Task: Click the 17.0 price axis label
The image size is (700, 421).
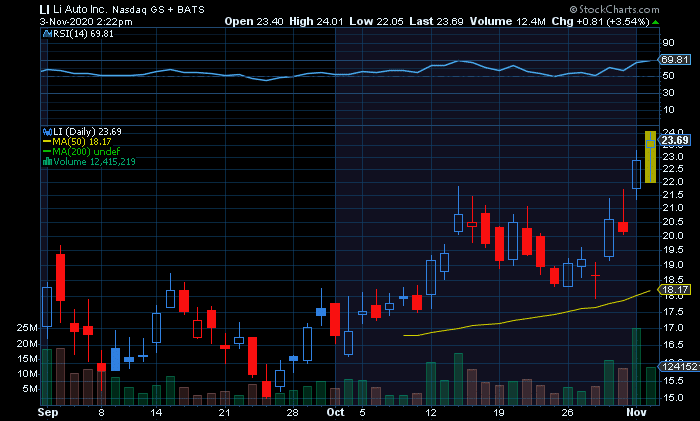Action: 673,328
